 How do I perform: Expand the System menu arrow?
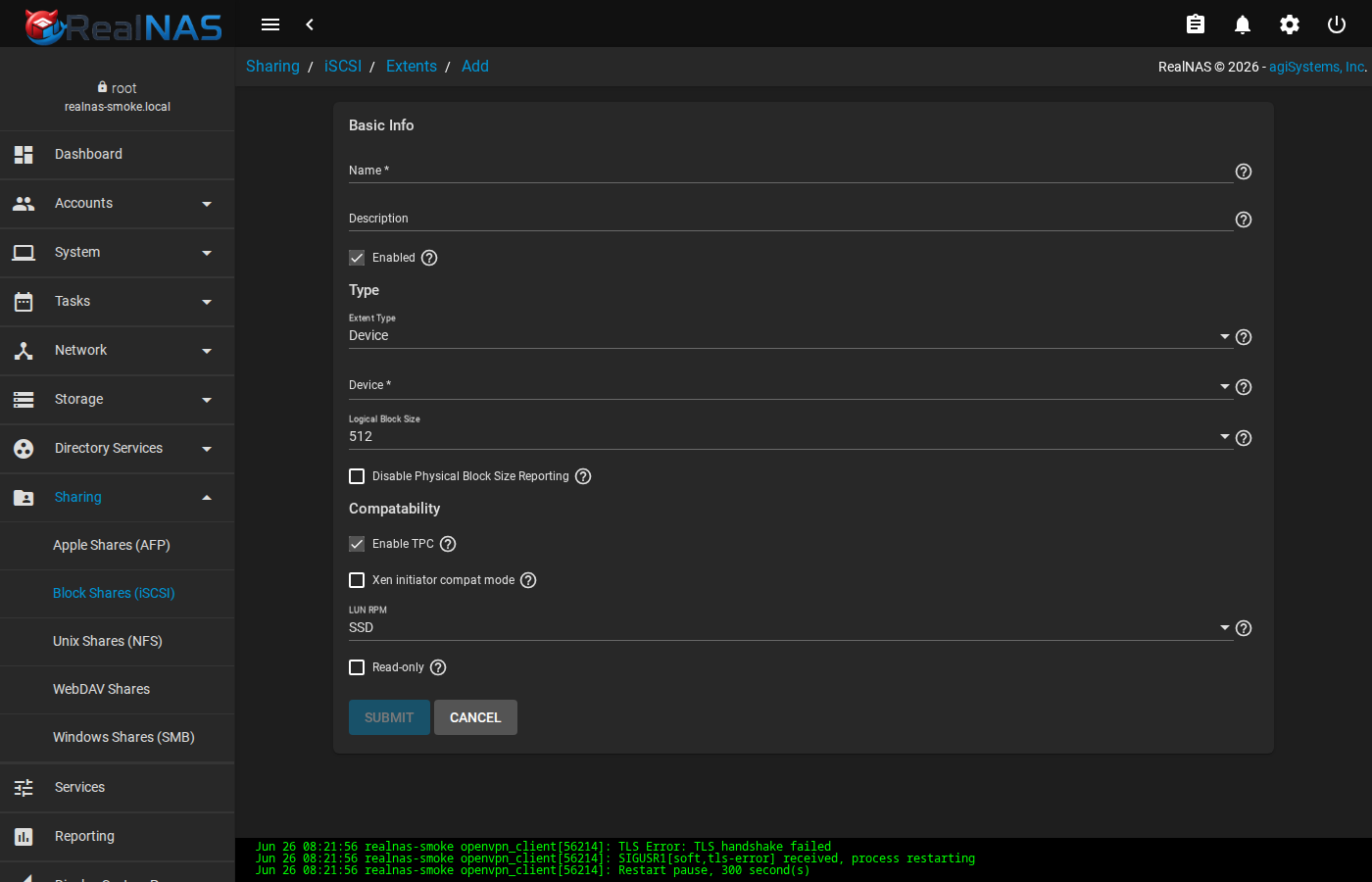click(207, 253)
